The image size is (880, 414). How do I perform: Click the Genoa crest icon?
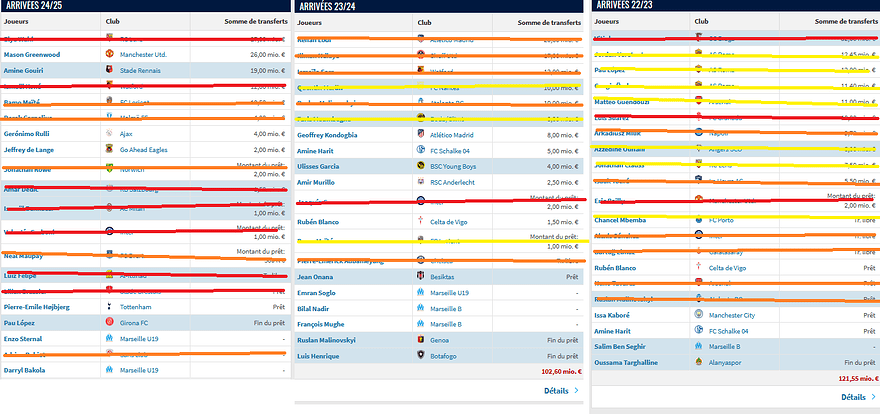tap(421, 340)
